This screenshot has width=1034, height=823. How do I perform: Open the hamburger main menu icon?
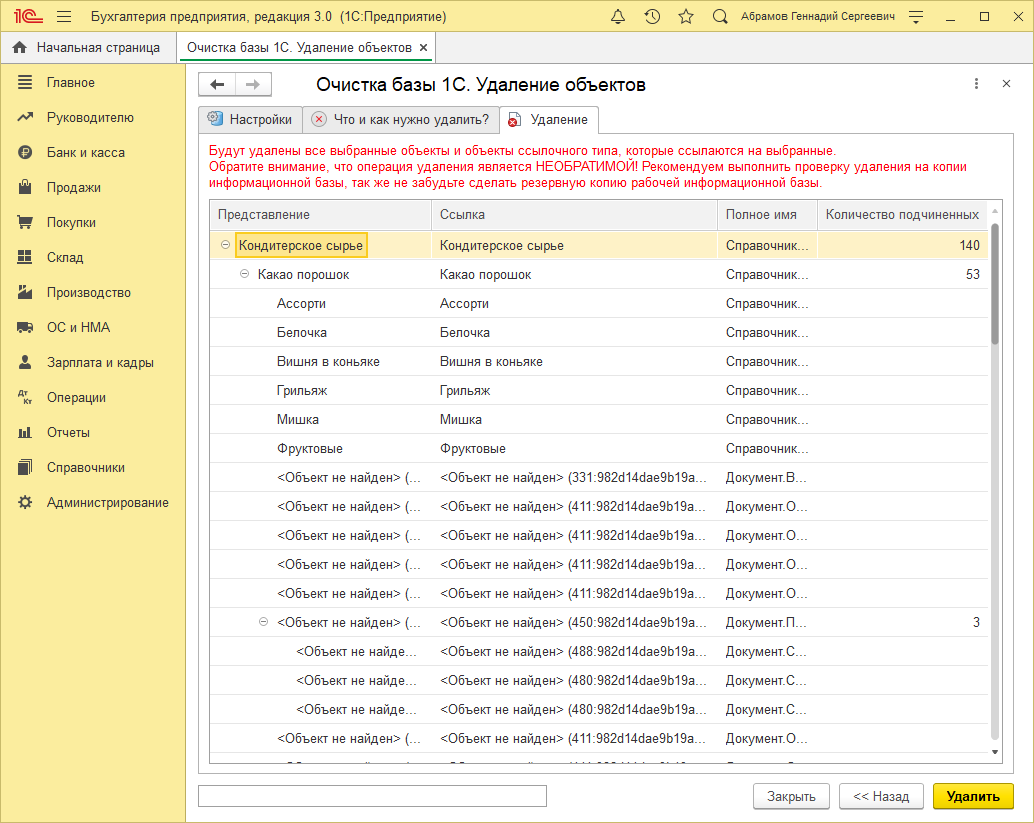[64, 17]
